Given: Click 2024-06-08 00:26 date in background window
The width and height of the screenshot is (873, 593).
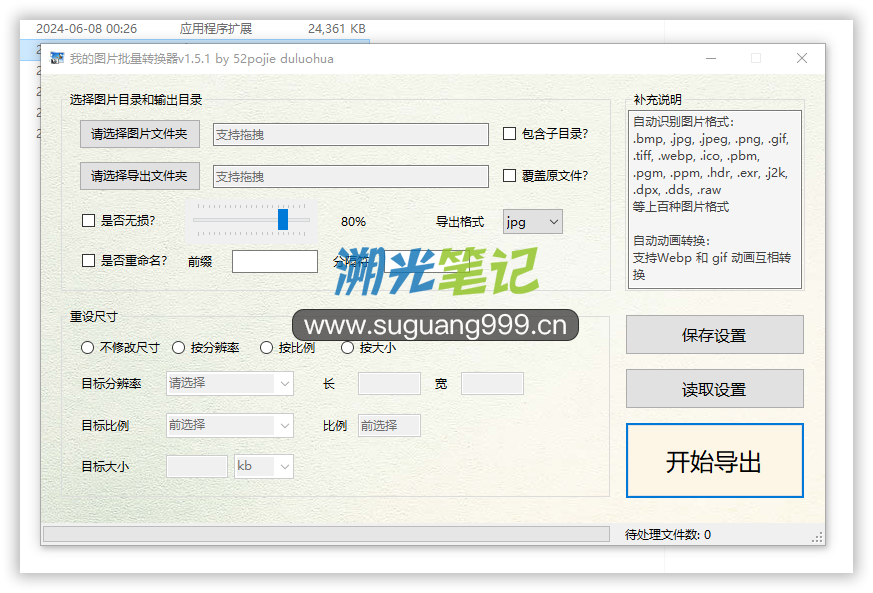Looking at the screenshot, I should [x=86, y=29].
